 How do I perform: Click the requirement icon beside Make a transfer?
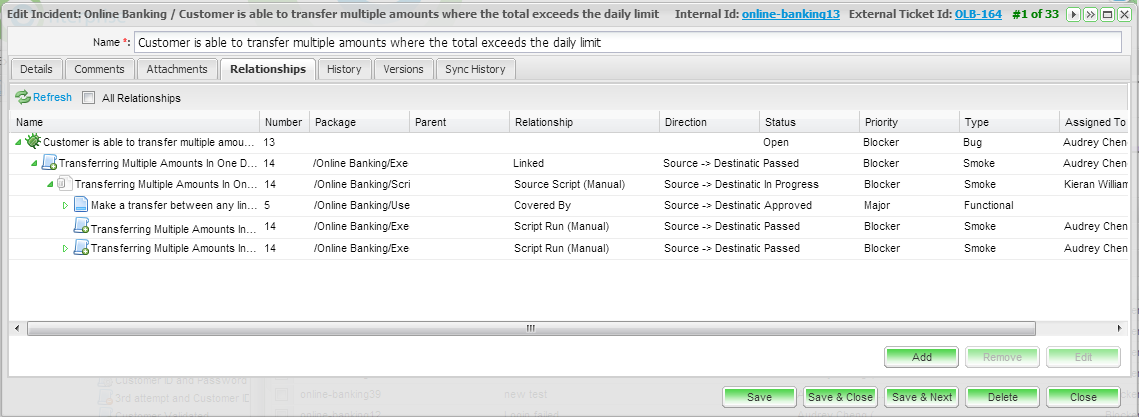click(x=81, y=205)
